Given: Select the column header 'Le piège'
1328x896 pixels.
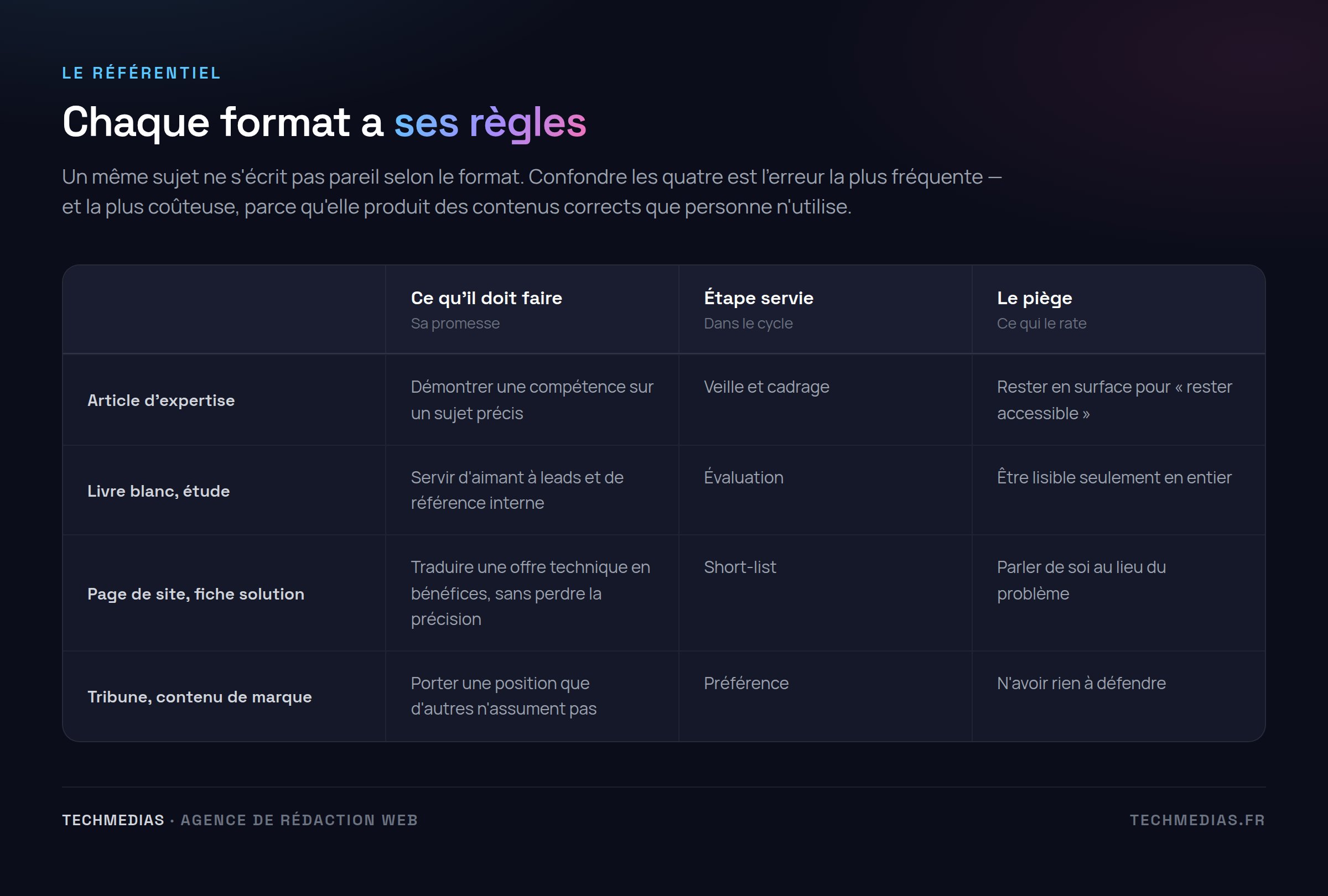Looking at the screenshot, I should point(1034,298).
